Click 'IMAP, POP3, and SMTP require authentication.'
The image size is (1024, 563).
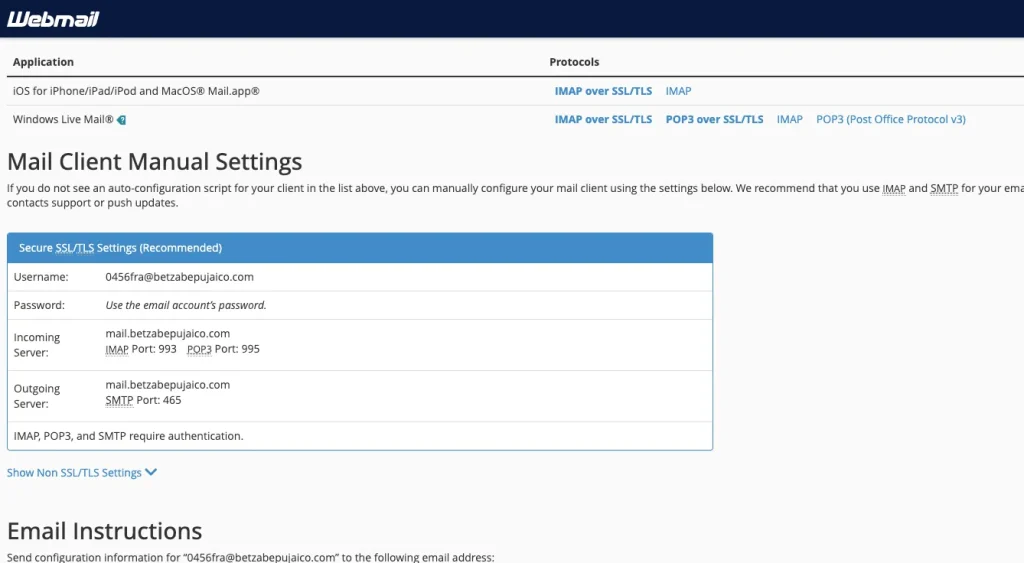click(128, 436)
